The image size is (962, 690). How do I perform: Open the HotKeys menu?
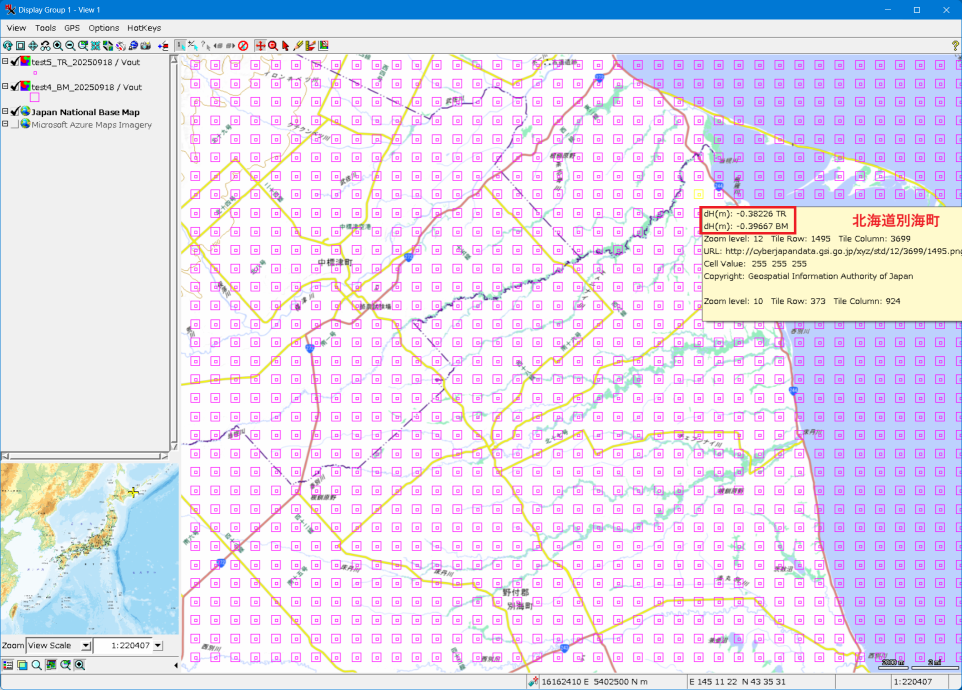point(144,28)
